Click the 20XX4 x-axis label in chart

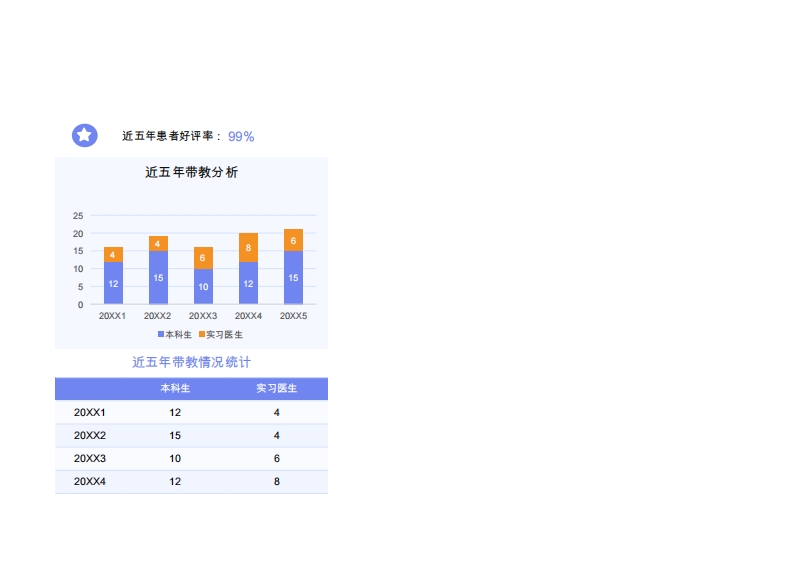(x=248, y=316)
